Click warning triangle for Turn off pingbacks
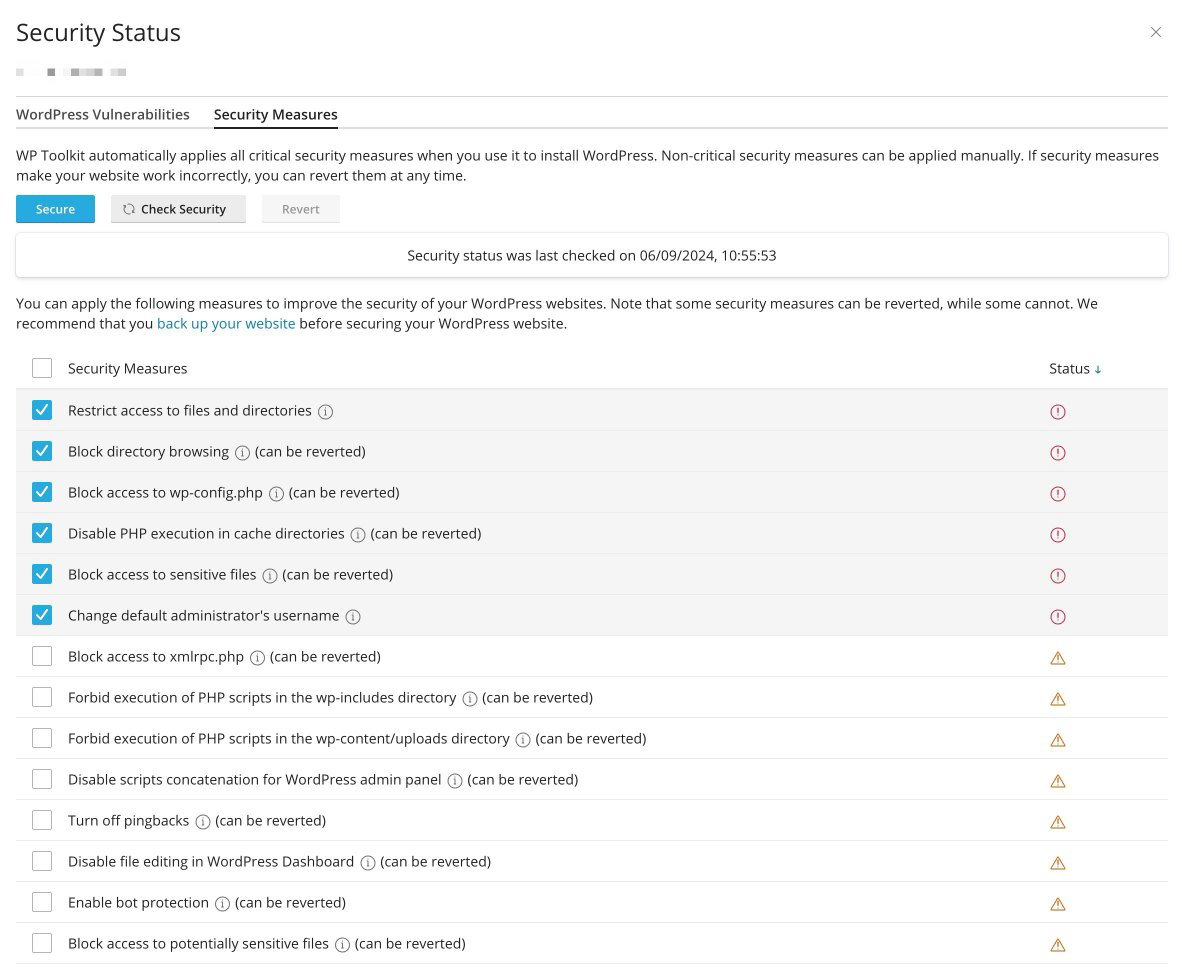The height and width of the screenshot is (972, 1182). [x=1058, y=822]
